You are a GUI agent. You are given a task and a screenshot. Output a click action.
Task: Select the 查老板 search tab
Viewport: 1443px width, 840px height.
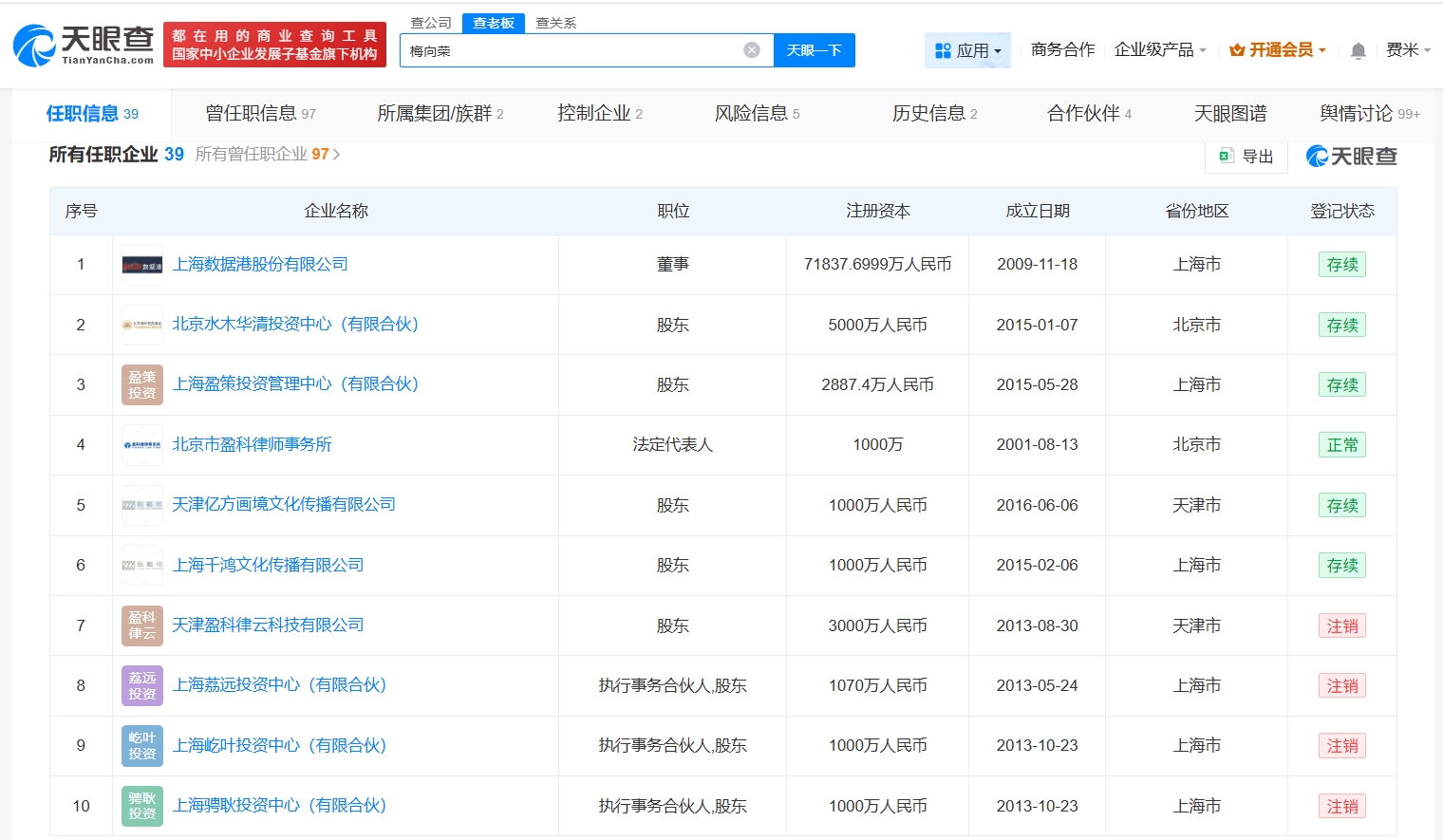click(494, 23)
